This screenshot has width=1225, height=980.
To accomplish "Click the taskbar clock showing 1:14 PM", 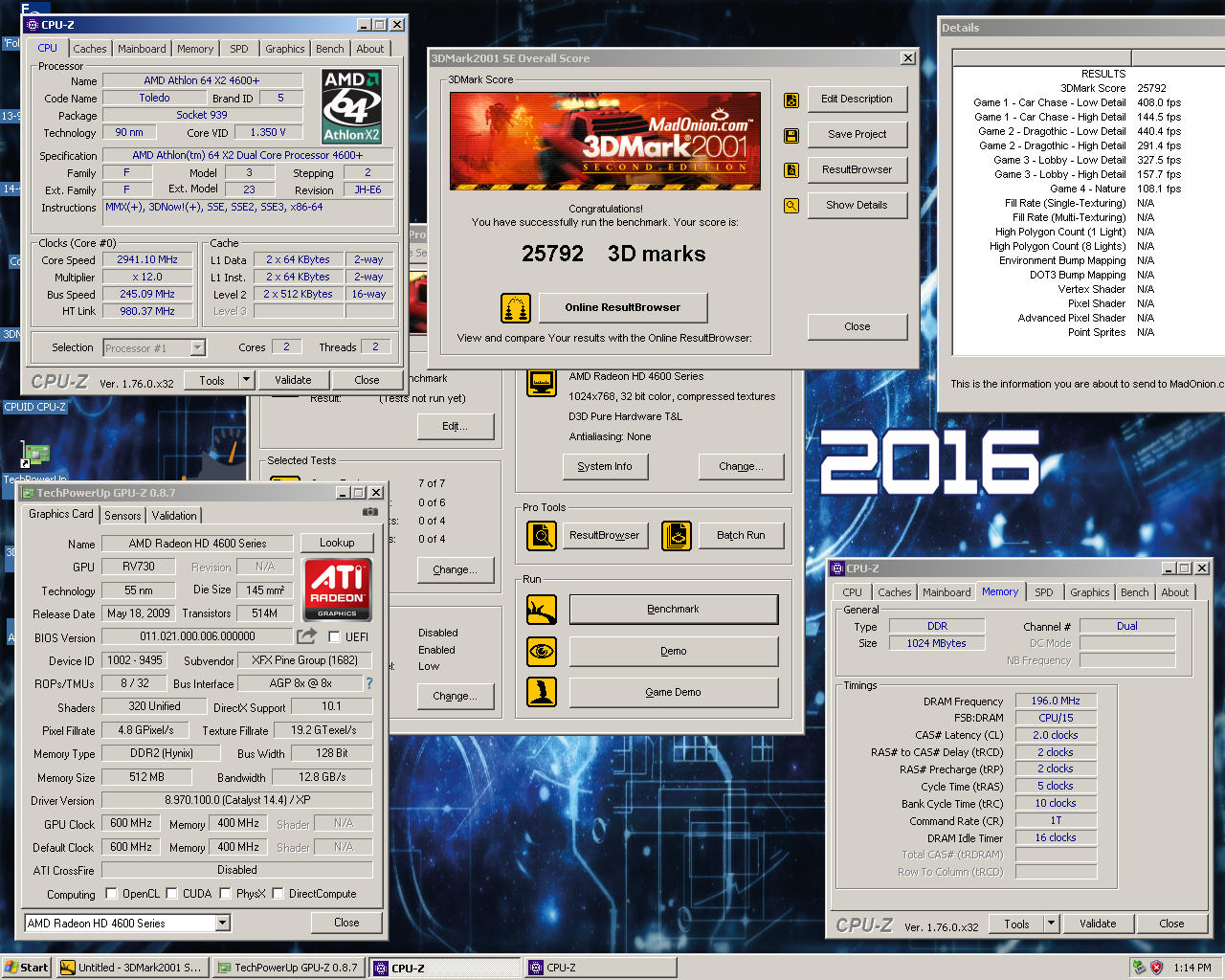I will (1192, 968).
